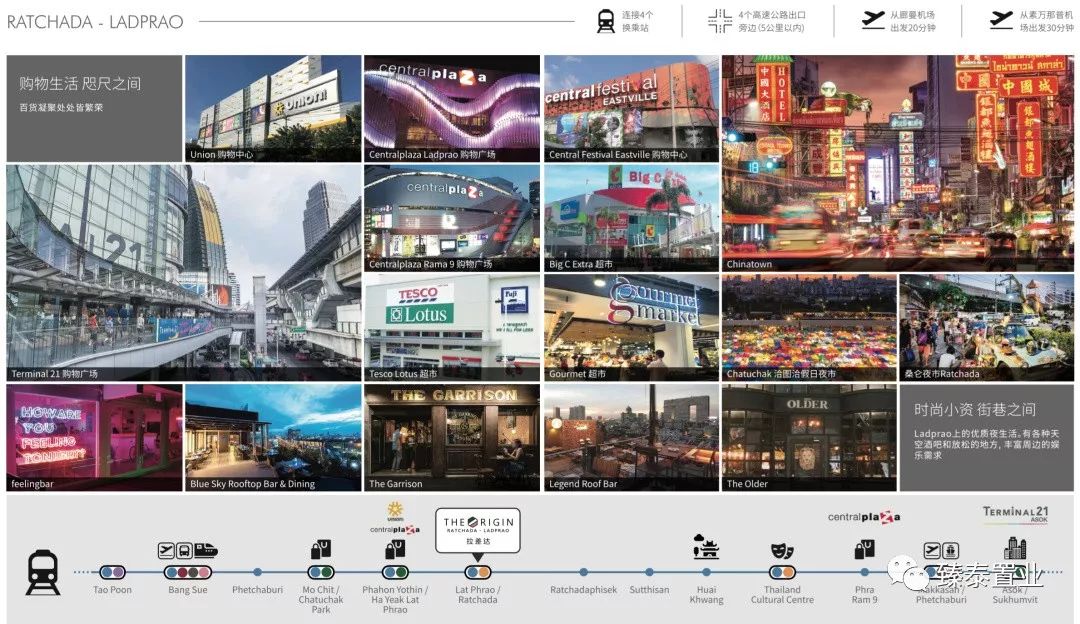Screen dimensions: 1080x624
Task: Click the large train icon left of Tao Poon
Action: tap(43, 572)
